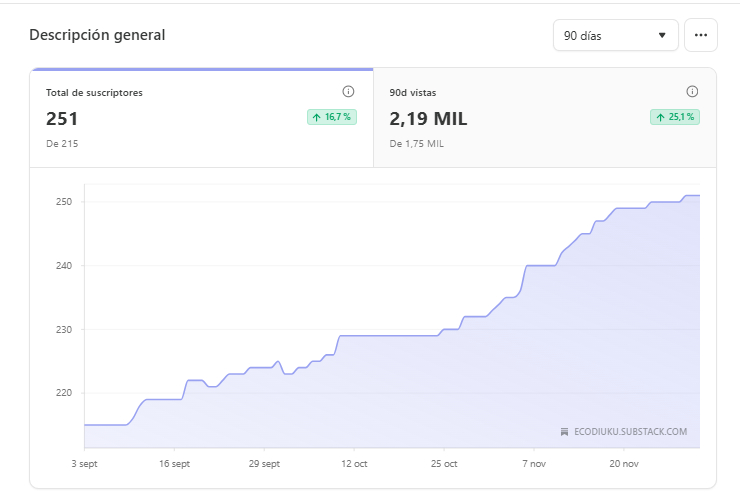Click the "7 nov" date label on chart axis
Screen dimensions: 740x502
point(534,464)
